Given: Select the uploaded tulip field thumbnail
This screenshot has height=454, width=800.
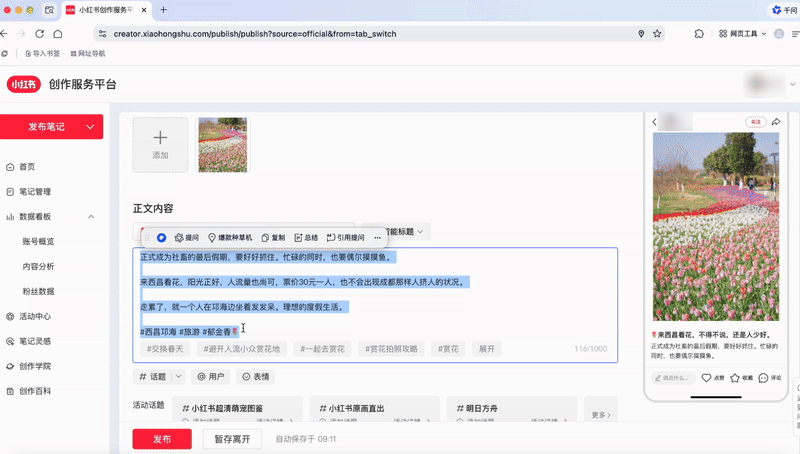Looking at the screenshot, I should coord(223,145).
